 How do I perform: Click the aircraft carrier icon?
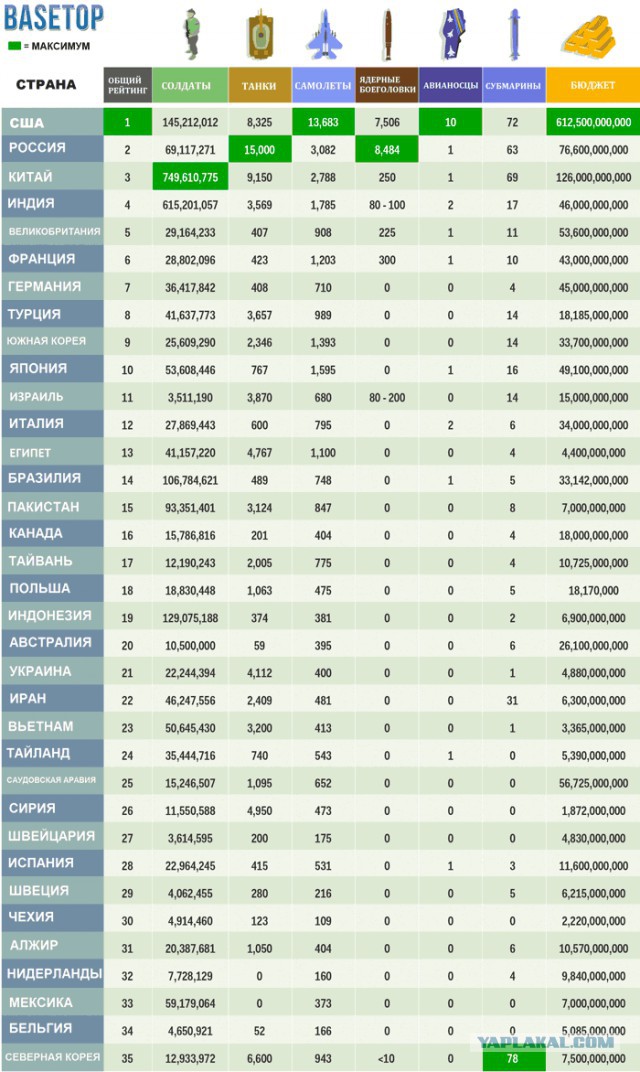click(x=451, y=34)
